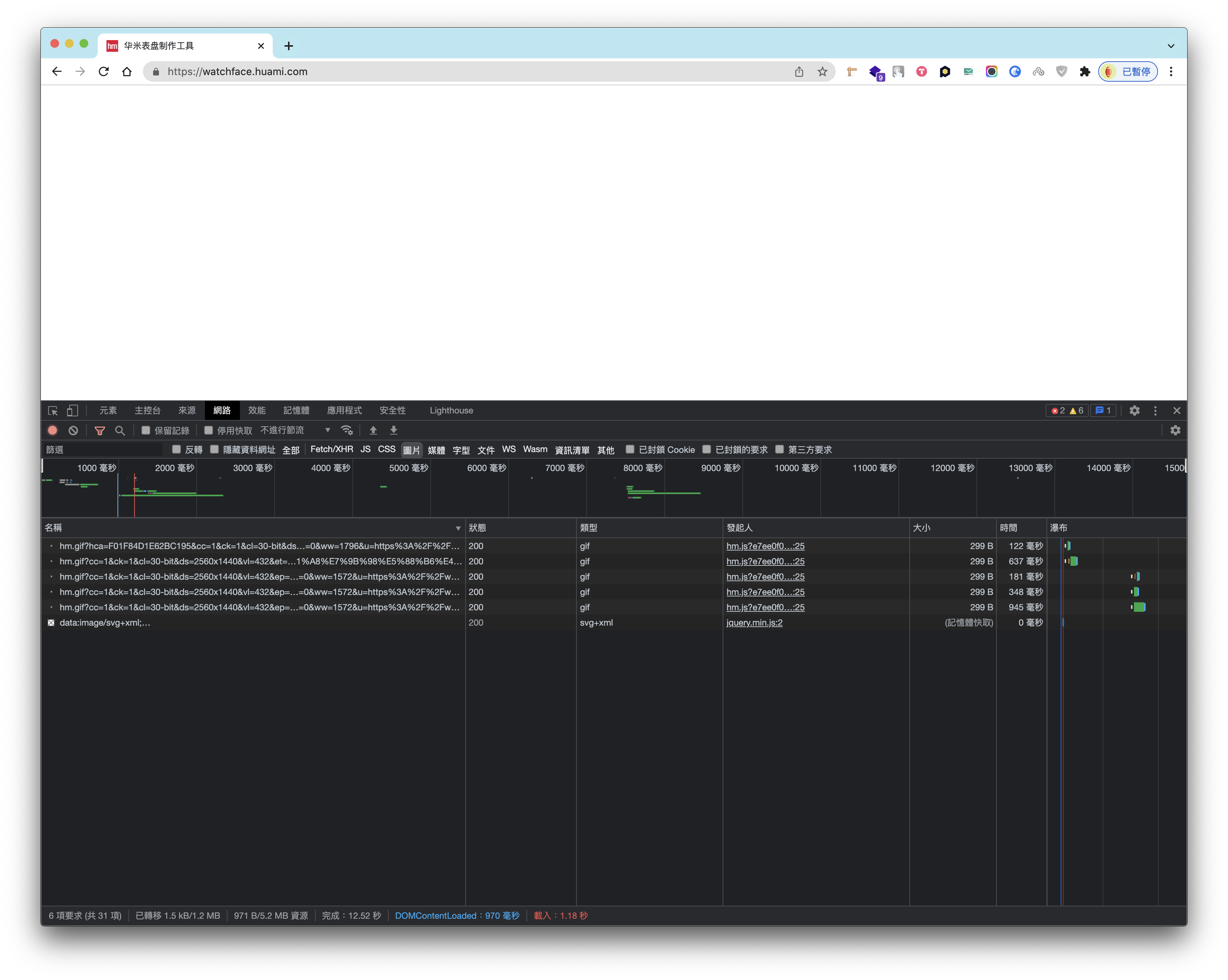This screenshot has height=980, width=1228.
Task: Check the 第三方要求 checkbox
Action: (x=779, y=450)
